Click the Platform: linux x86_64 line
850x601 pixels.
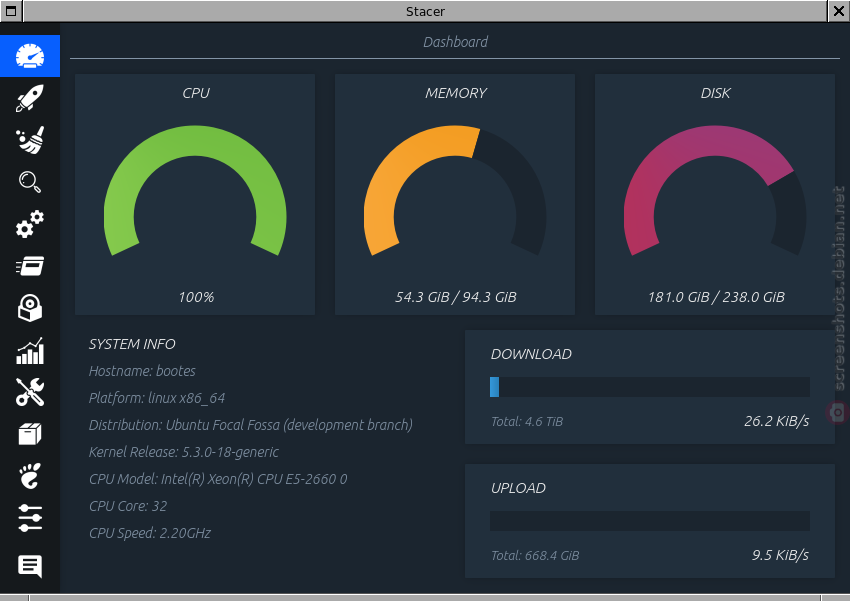(x=157, y=398)
